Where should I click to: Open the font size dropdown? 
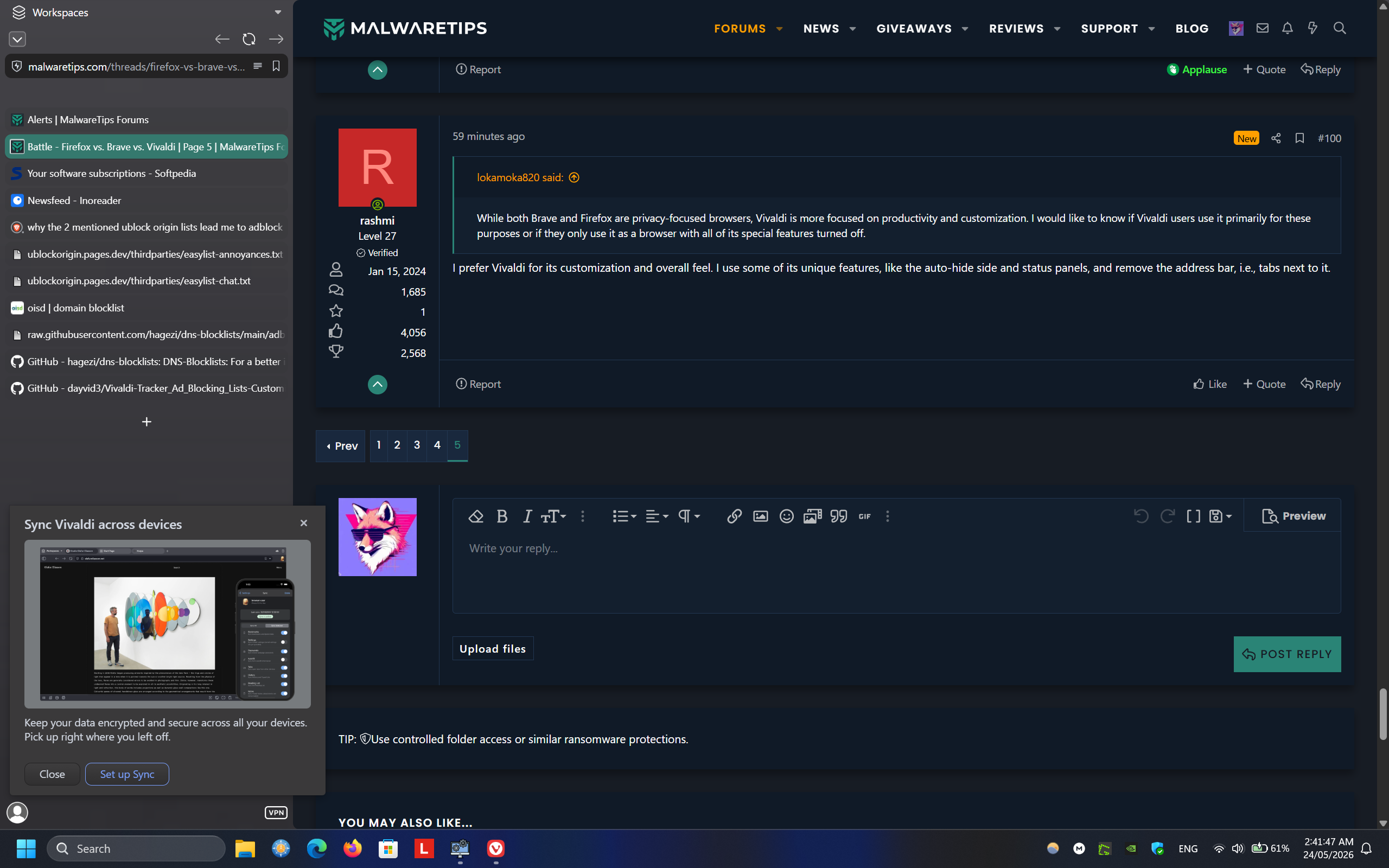(553, 516)
